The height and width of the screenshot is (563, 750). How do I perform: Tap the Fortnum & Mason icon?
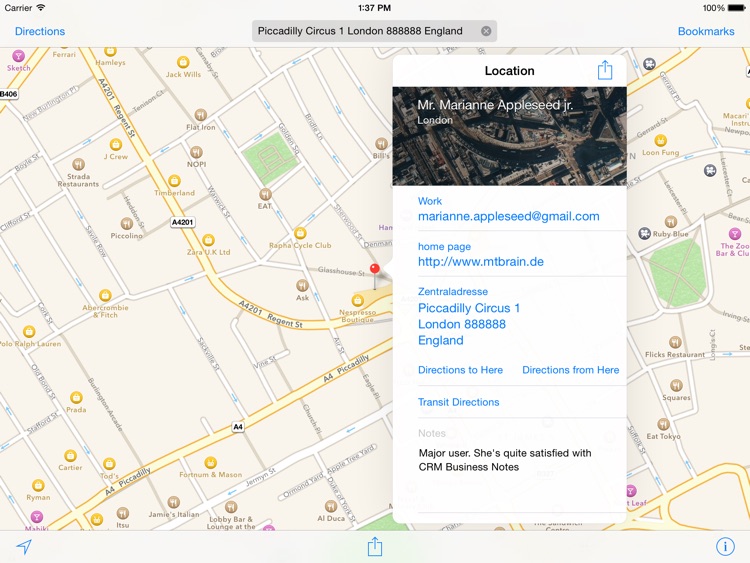pyautogui.click(x=210, y=462)
